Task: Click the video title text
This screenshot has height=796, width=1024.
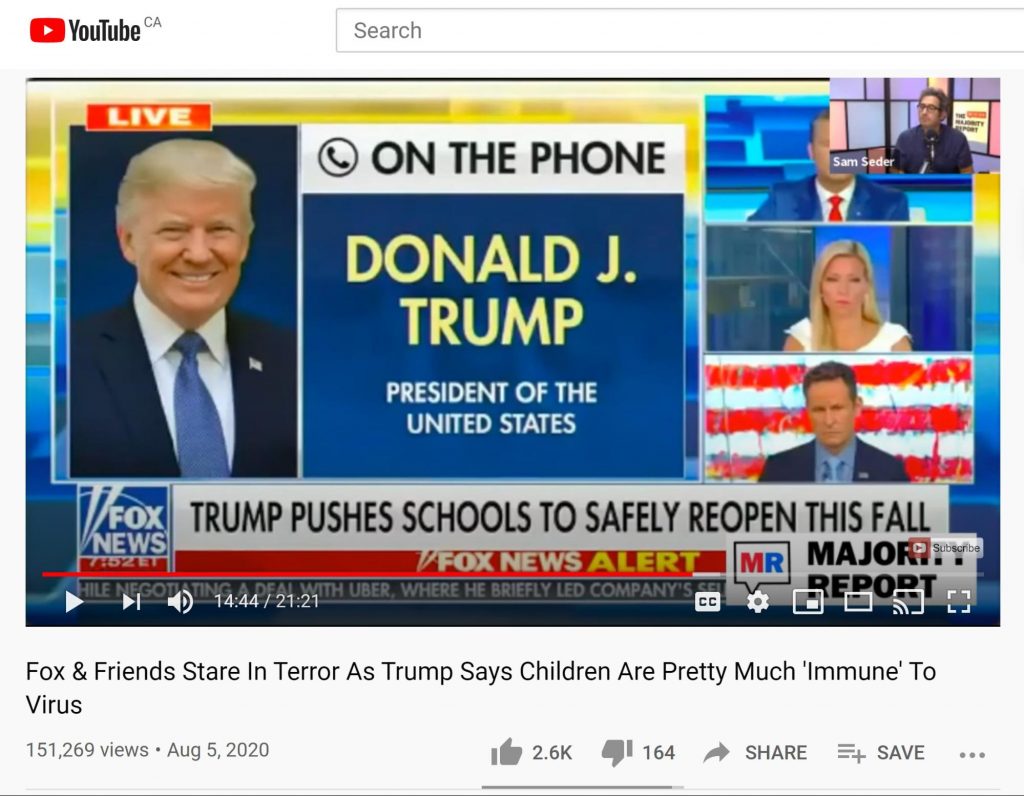Action: (481, 688)
